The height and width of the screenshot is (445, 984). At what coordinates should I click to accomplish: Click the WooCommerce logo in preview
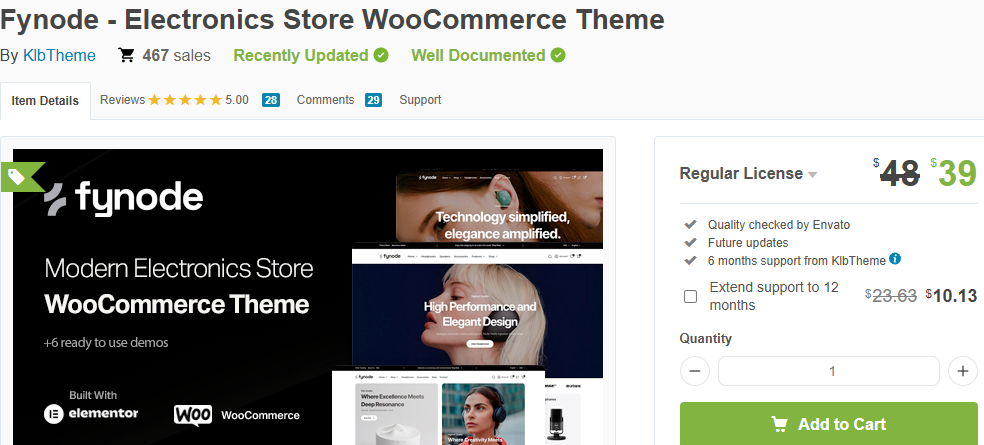click(x=237, y=415)
